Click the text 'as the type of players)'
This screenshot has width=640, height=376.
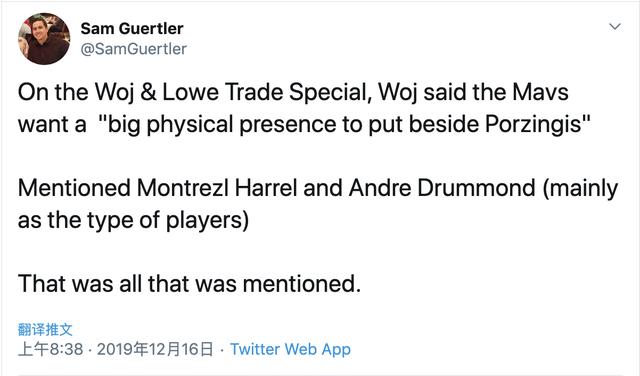[133, 220]
